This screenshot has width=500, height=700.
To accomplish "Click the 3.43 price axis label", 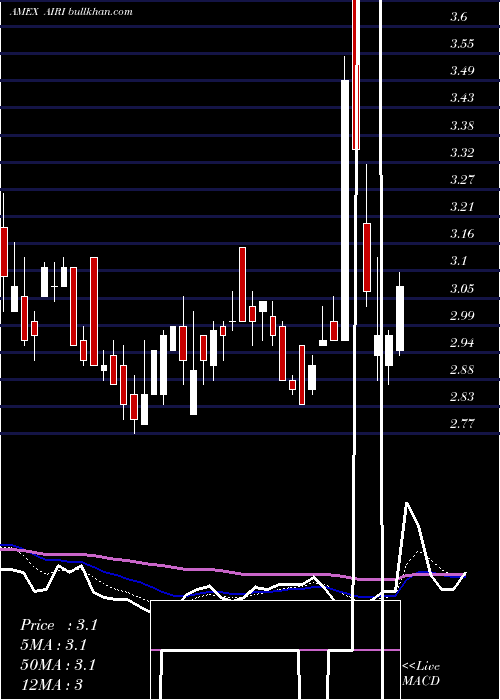I will pos(462,97).
